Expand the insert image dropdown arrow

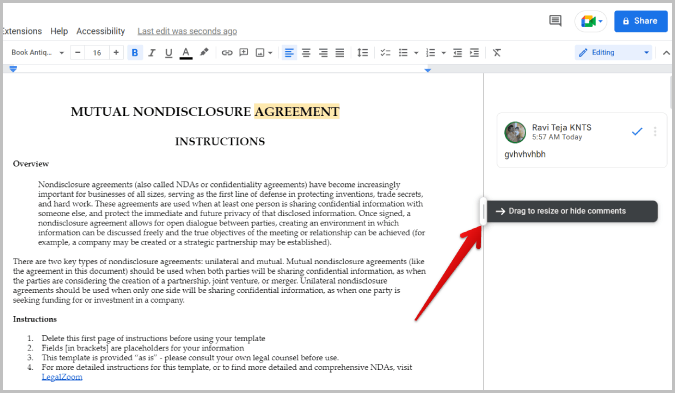tap(270, 53)
